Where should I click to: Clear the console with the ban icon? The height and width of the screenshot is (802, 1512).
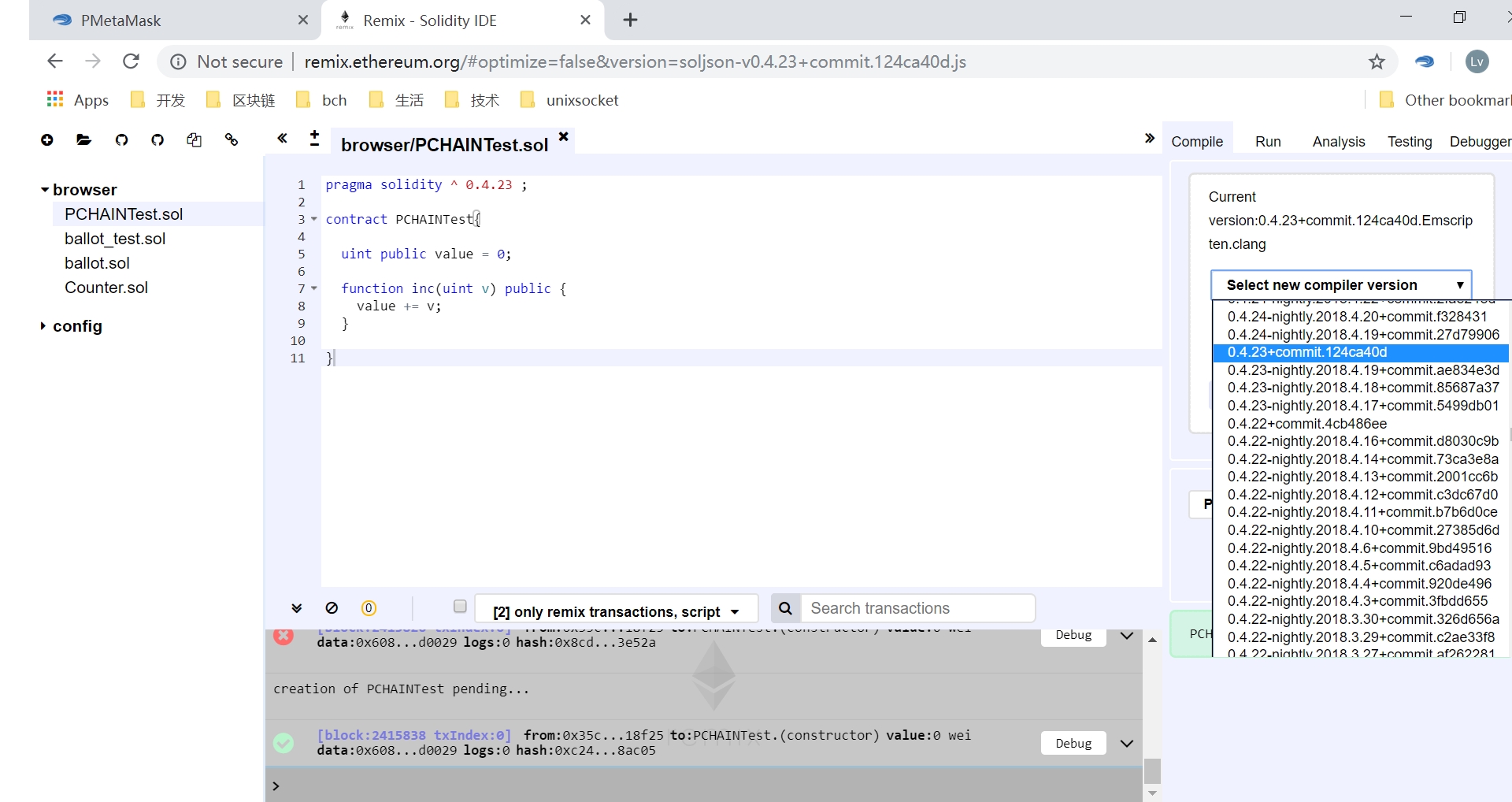[x=332, y=608]
